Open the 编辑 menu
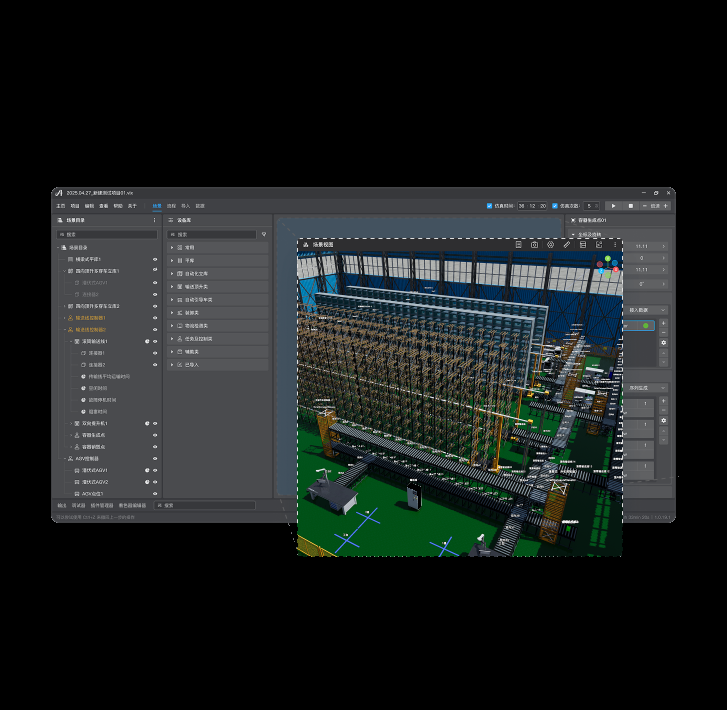727x710 pixels. [89, 206]
